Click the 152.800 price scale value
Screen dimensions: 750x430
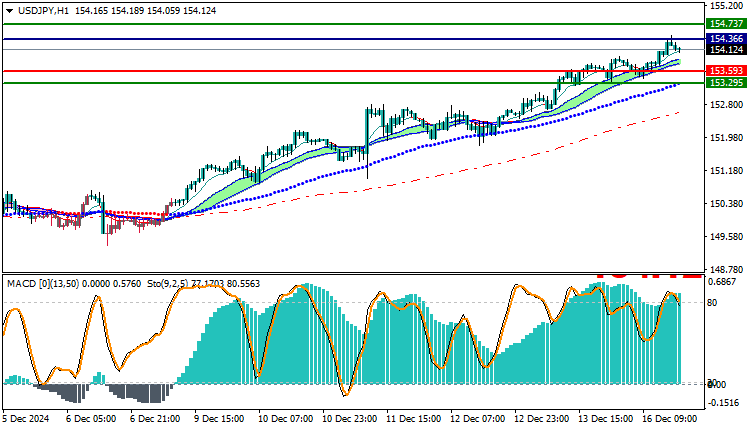coord(727,105)
